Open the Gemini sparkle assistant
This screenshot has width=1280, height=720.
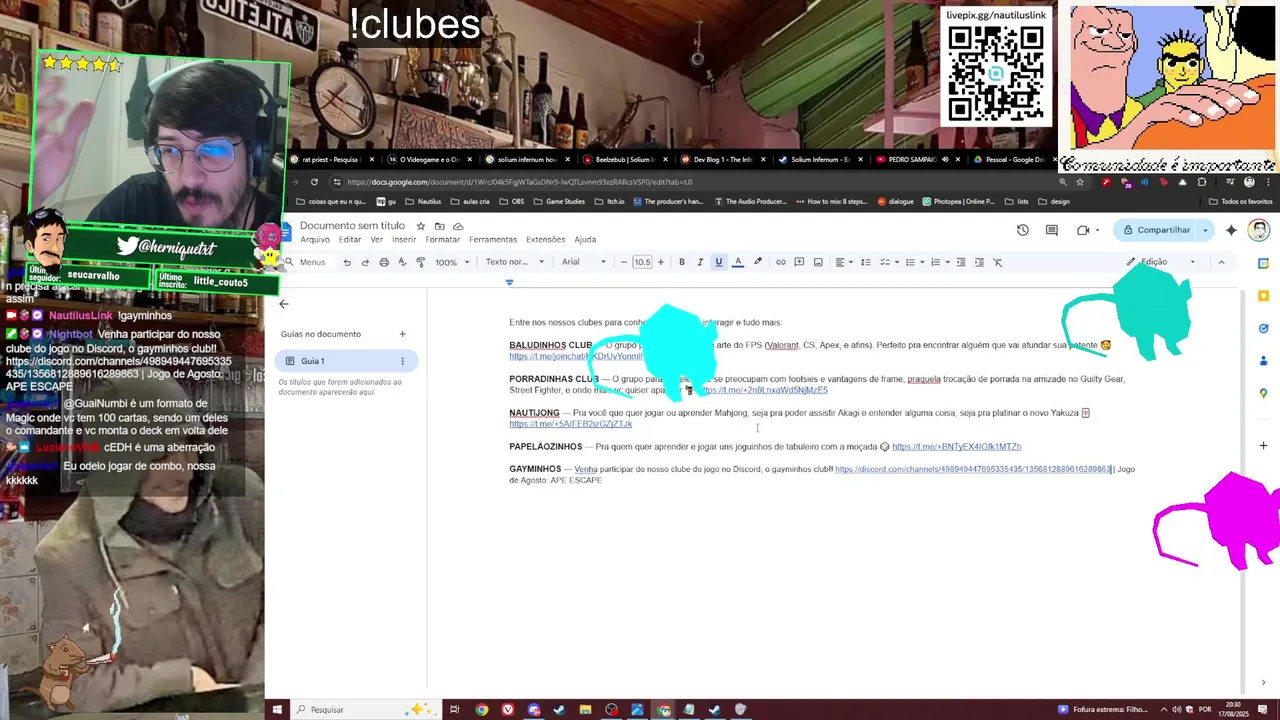(x=1231, y=230)
